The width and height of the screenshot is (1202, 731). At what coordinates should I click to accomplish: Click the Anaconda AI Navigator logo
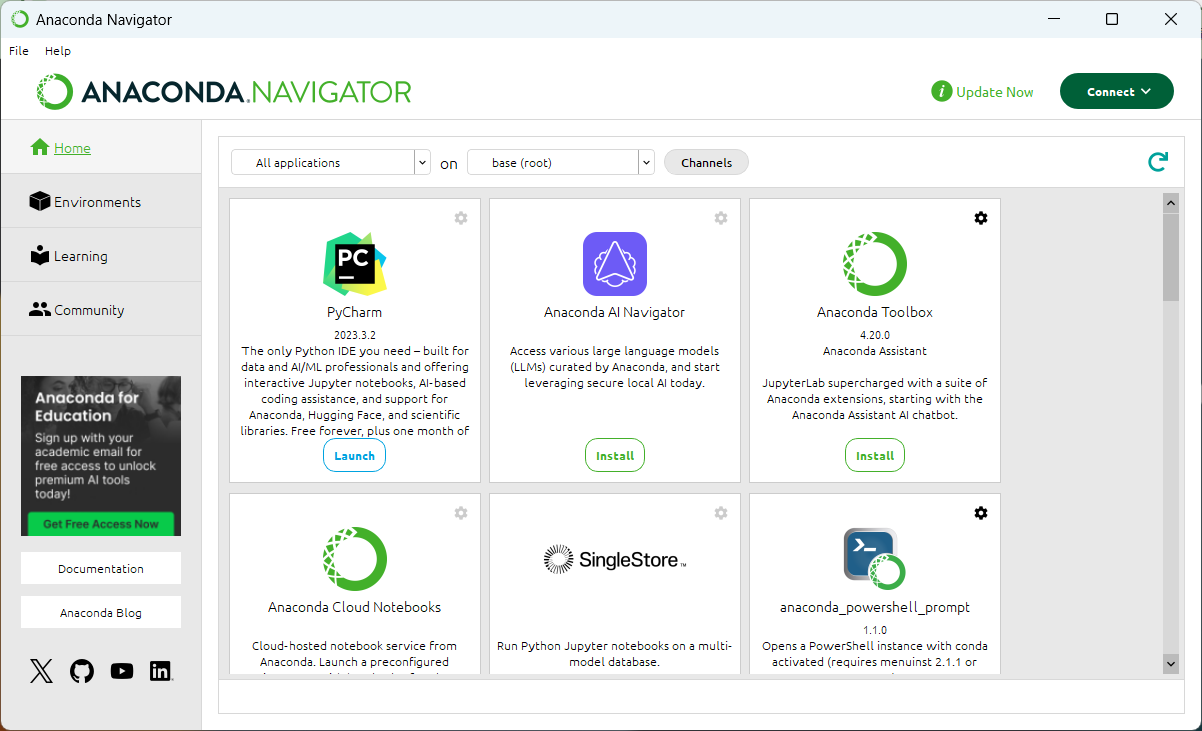615,264
